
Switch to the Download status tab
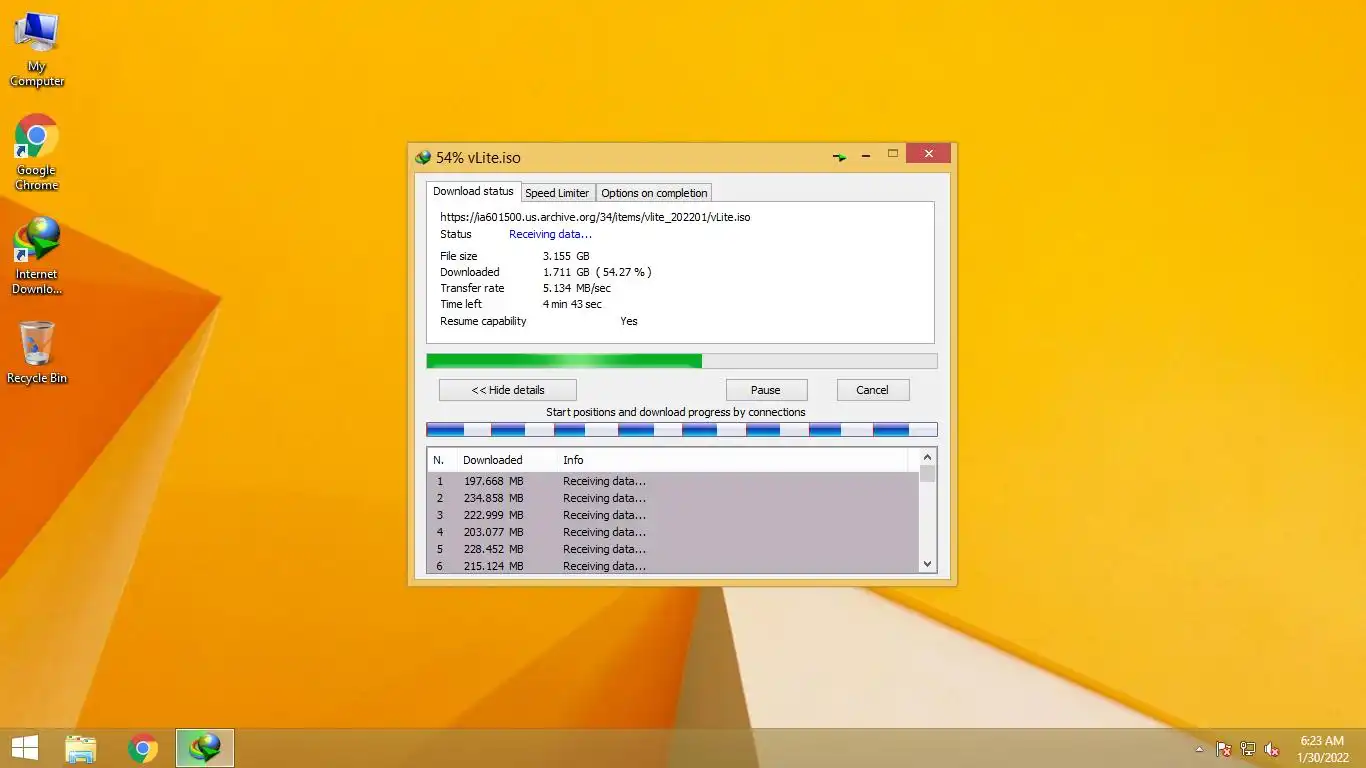tap(473, 191)
